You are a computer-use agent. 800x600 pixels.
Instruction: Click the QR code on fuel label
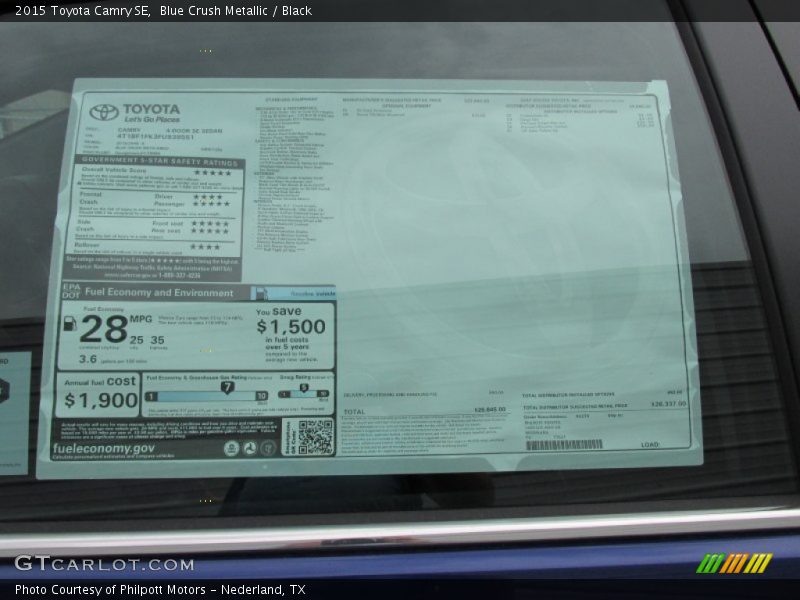pos(315,436)
